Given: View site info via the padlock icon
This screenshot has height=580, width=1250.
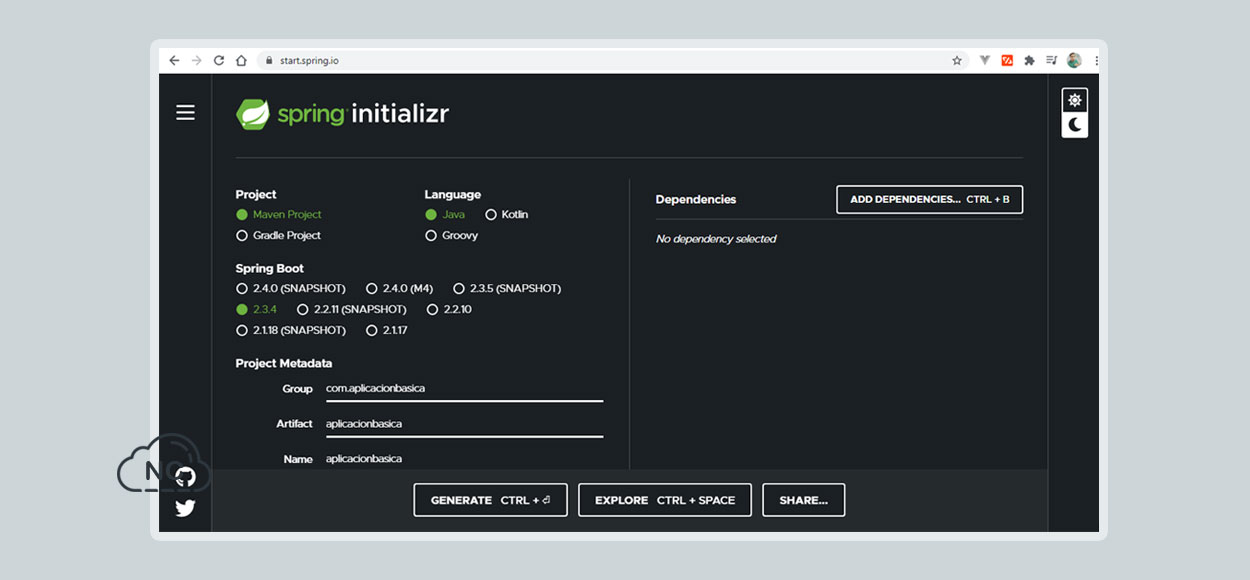Looking at the screenshot, I should point(268,60).
